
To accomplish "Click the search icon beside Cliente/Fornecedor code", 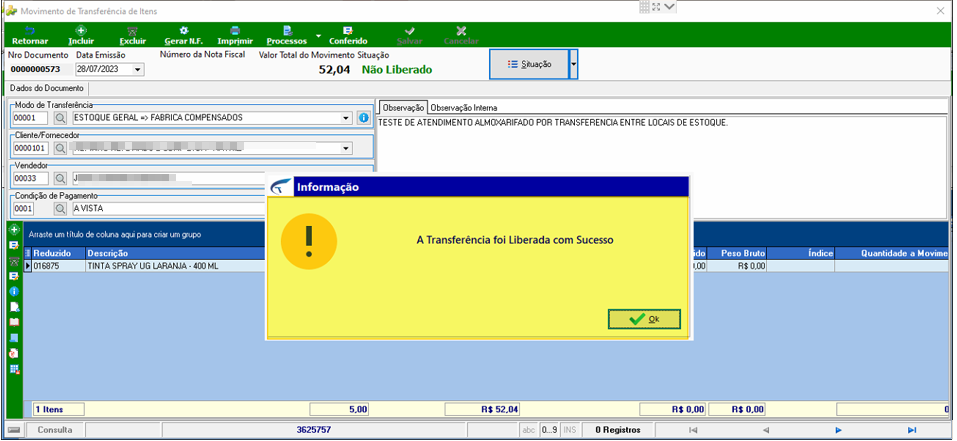I will pos(60,148).
